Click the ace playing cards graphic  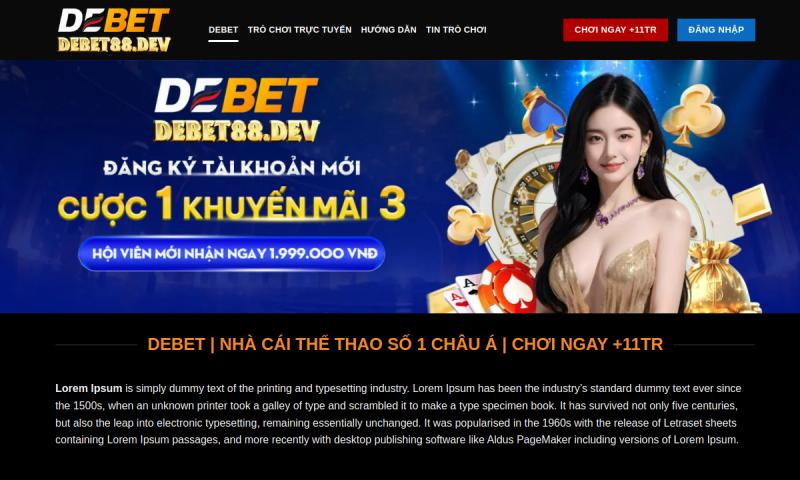pos(462,294)
